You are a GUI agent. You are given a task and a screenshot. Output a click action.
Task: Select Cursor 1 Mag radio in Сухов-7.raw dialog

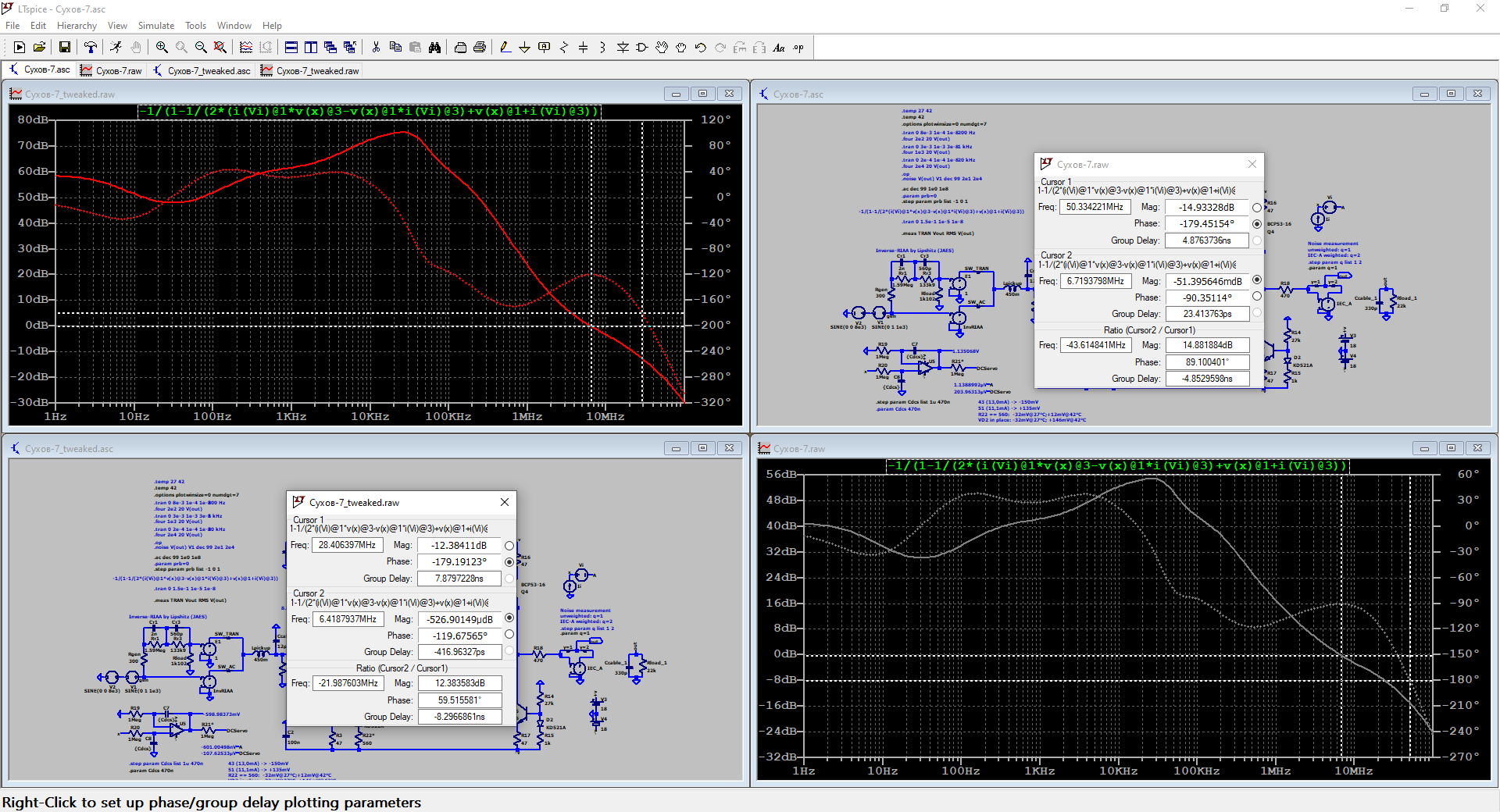pos(1256,208)
